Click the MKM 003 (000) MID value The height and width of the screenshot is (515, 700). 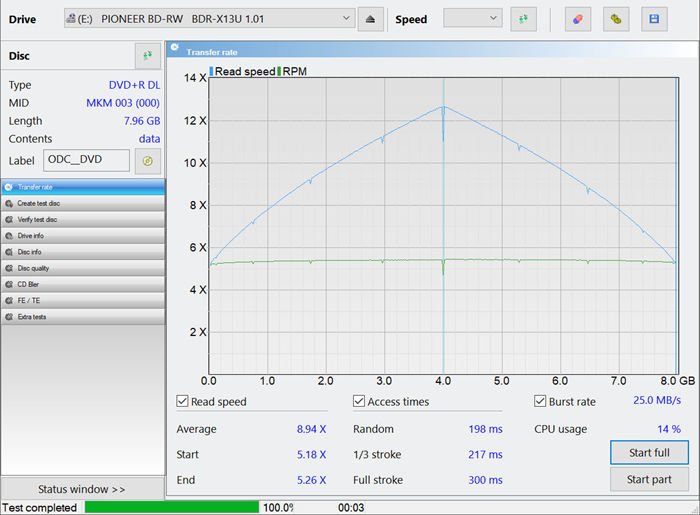pos(123,103)
